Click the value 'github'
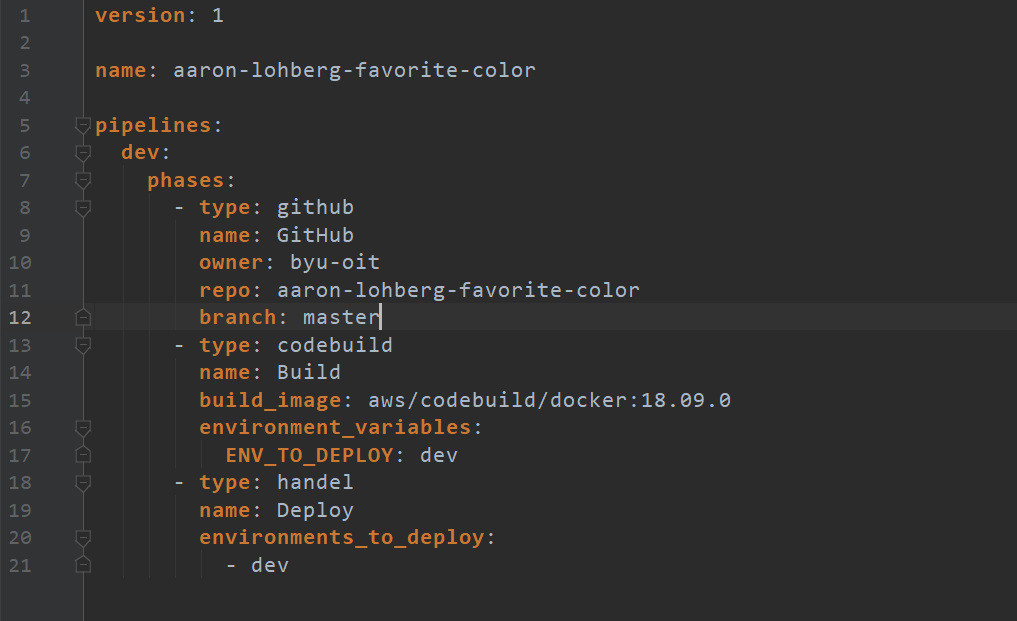The width and height of the screenshot is (1017, 621). (x=316, y=208)
